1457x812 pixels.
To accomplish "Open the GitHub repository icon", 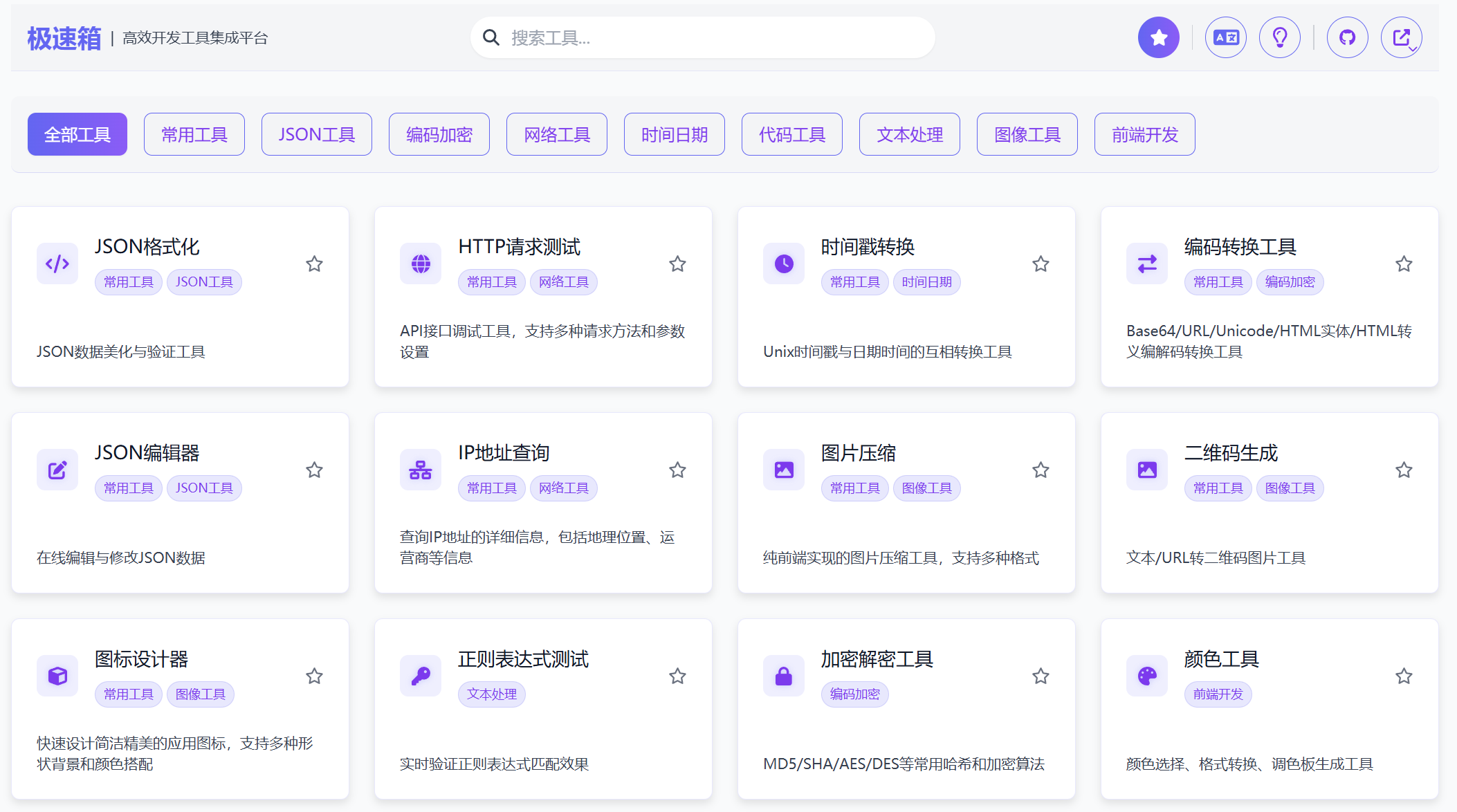I will (1346, 37).
